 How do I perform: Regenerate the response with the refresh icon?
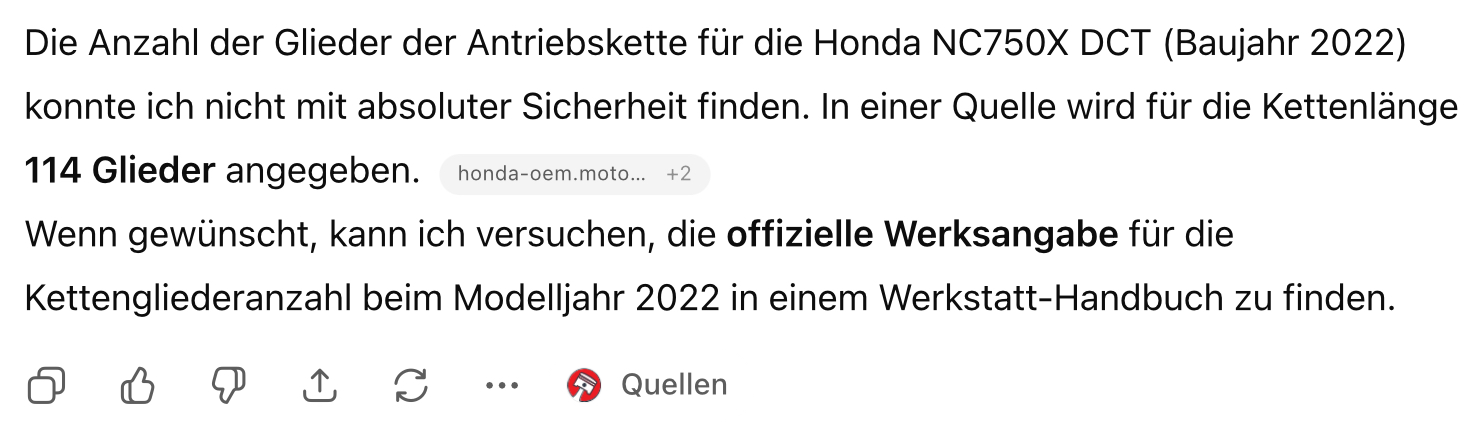pos(411,385)
